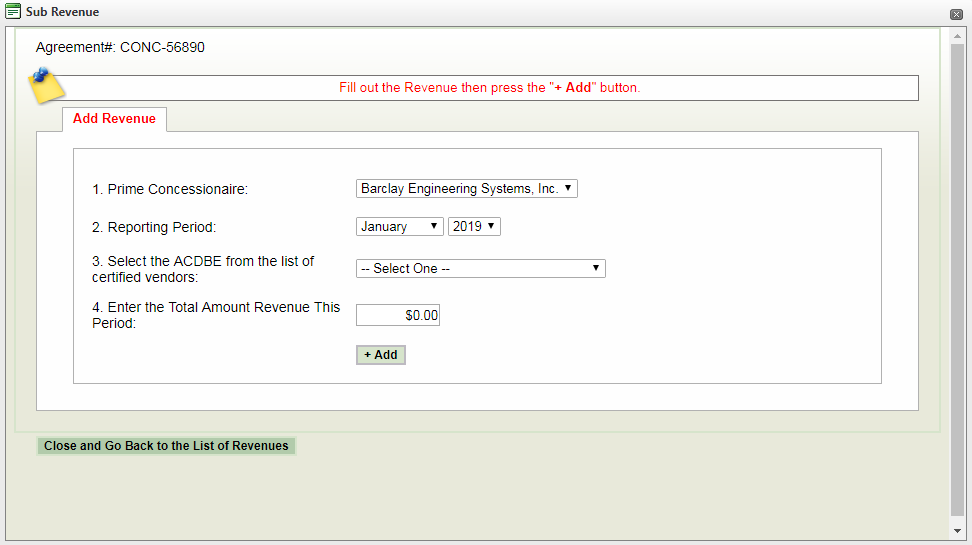Close the Sub Revenue dialog

[x=956, y=14]
